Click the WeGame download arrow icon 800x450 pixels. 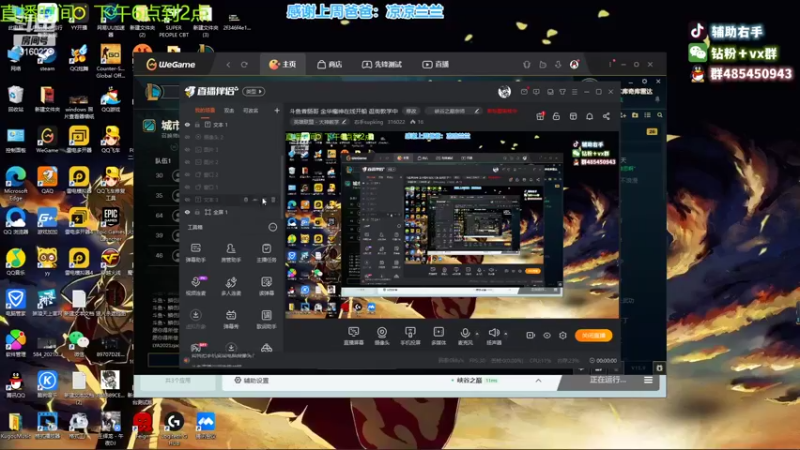[558, 64]
